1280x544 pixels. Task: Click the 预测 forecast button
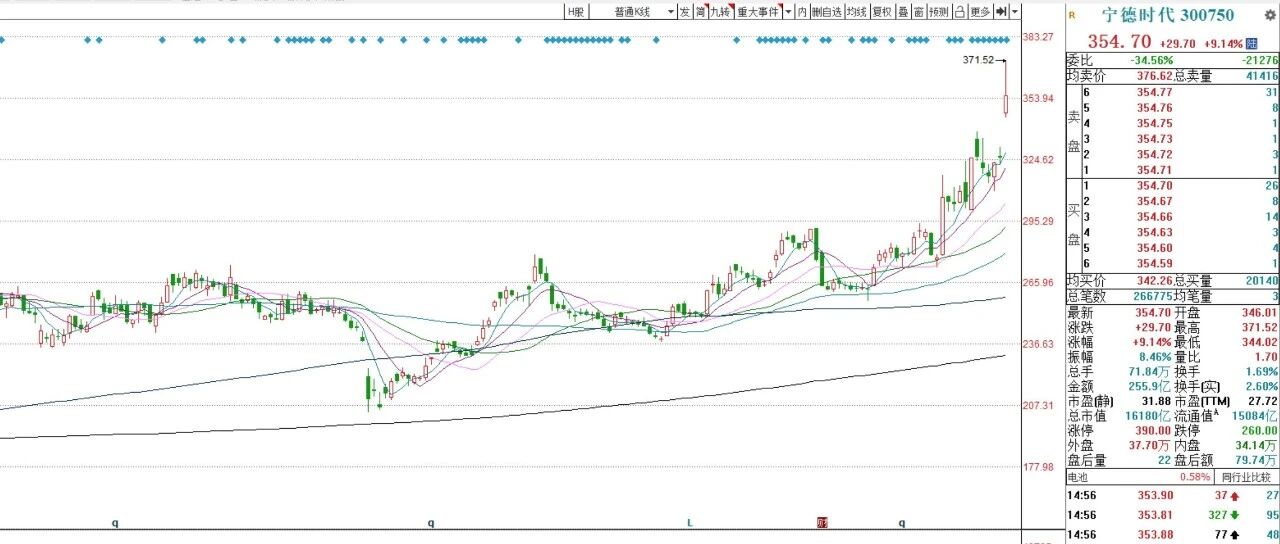pos(939,12)
